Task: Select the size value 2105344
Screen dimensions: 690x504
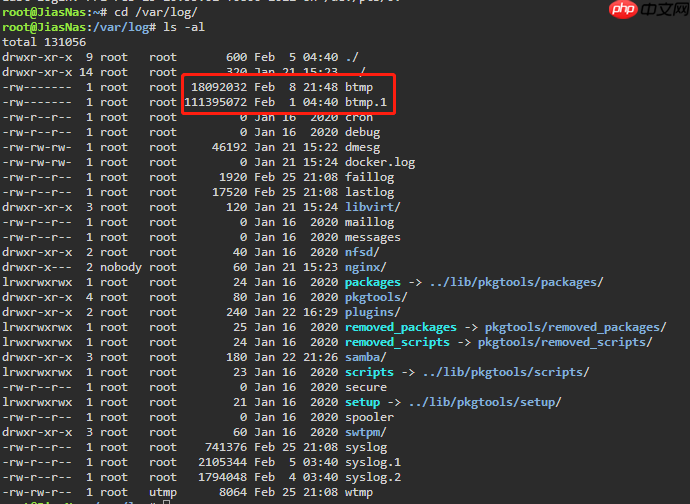Action: pyautogui.click(x=222, y=463)
